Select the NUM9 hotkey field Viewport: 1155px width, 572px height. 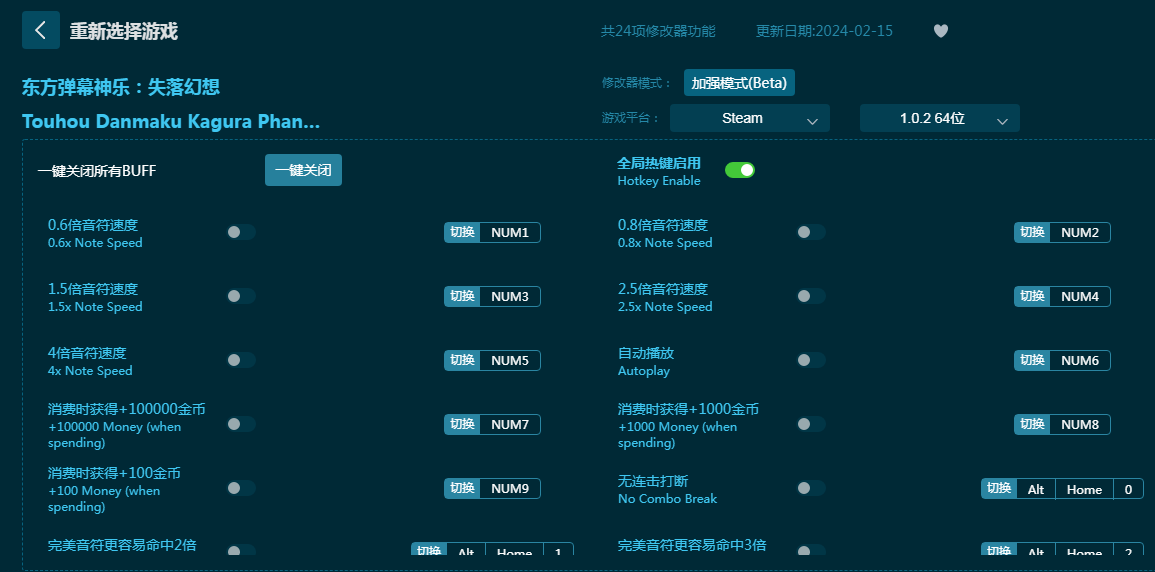(510, 489)
